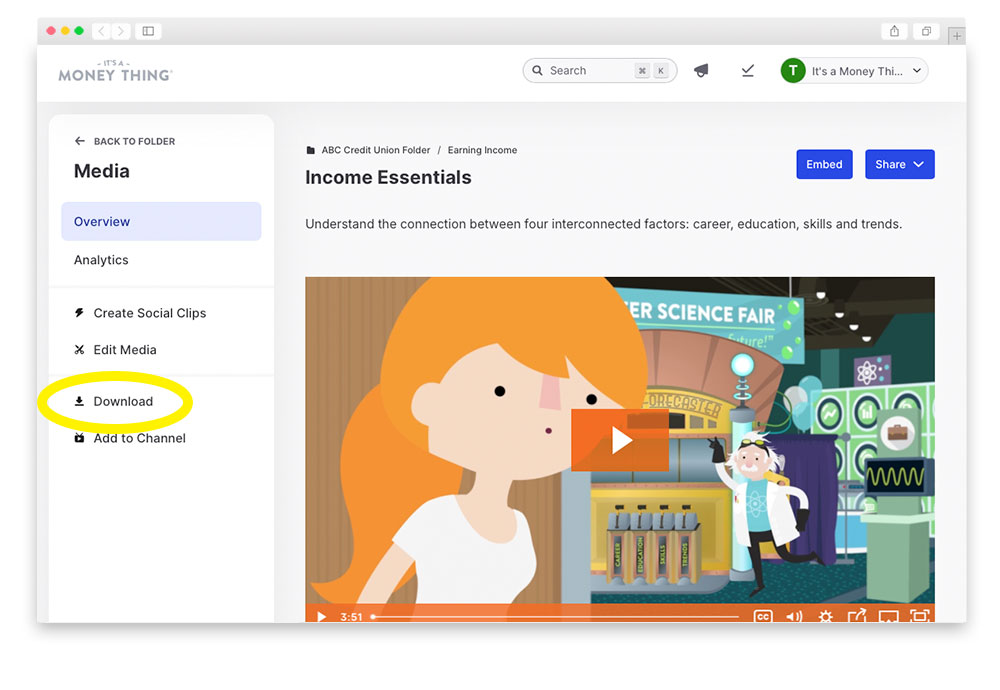This screenshot has height=690, width=1000.
Task: Click the browser tab overview icon
Action: (927, 31)
